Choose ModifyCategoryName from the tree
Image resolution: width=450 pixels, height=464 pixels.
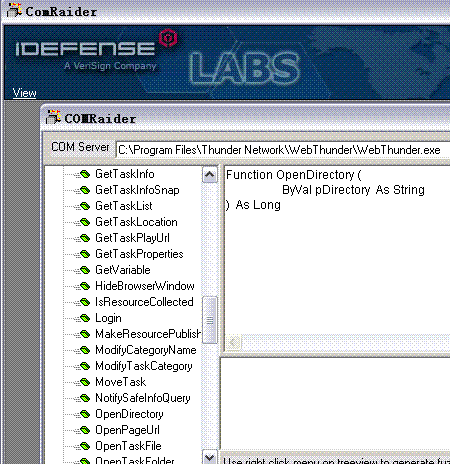tap(146, 350)
